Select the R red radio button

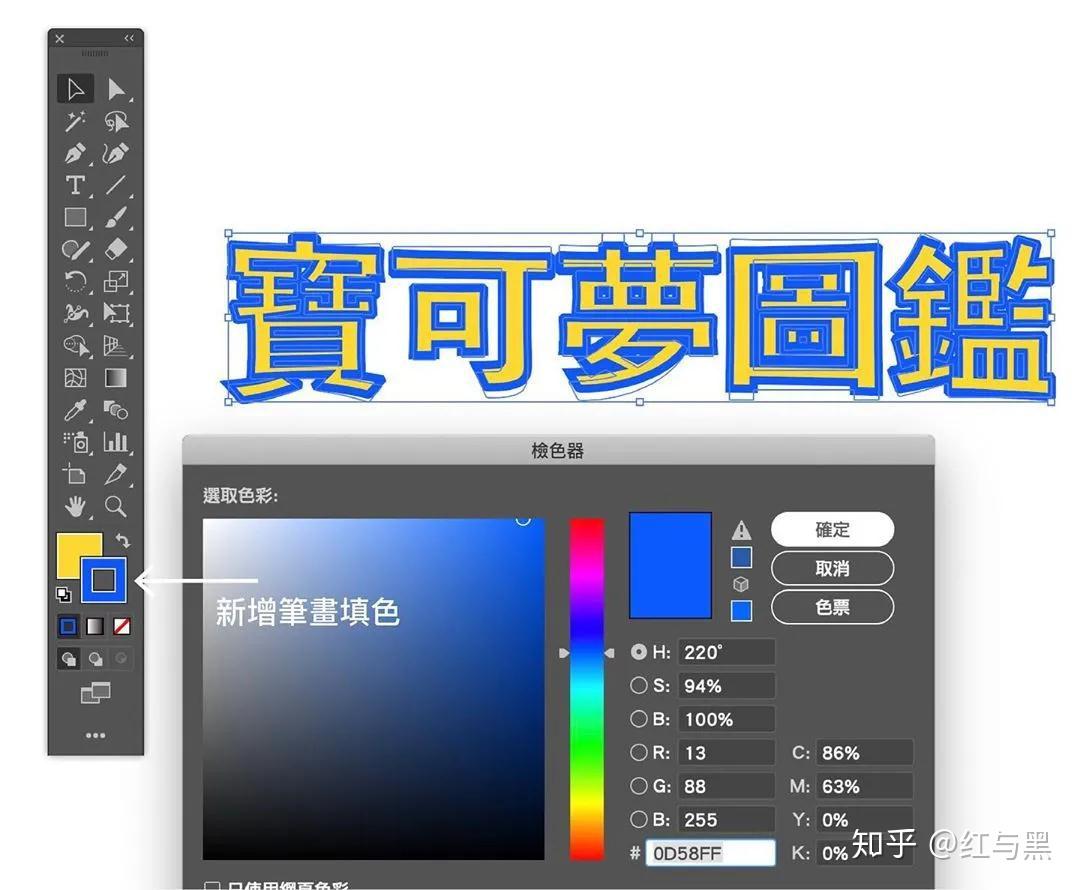point(638,752)
